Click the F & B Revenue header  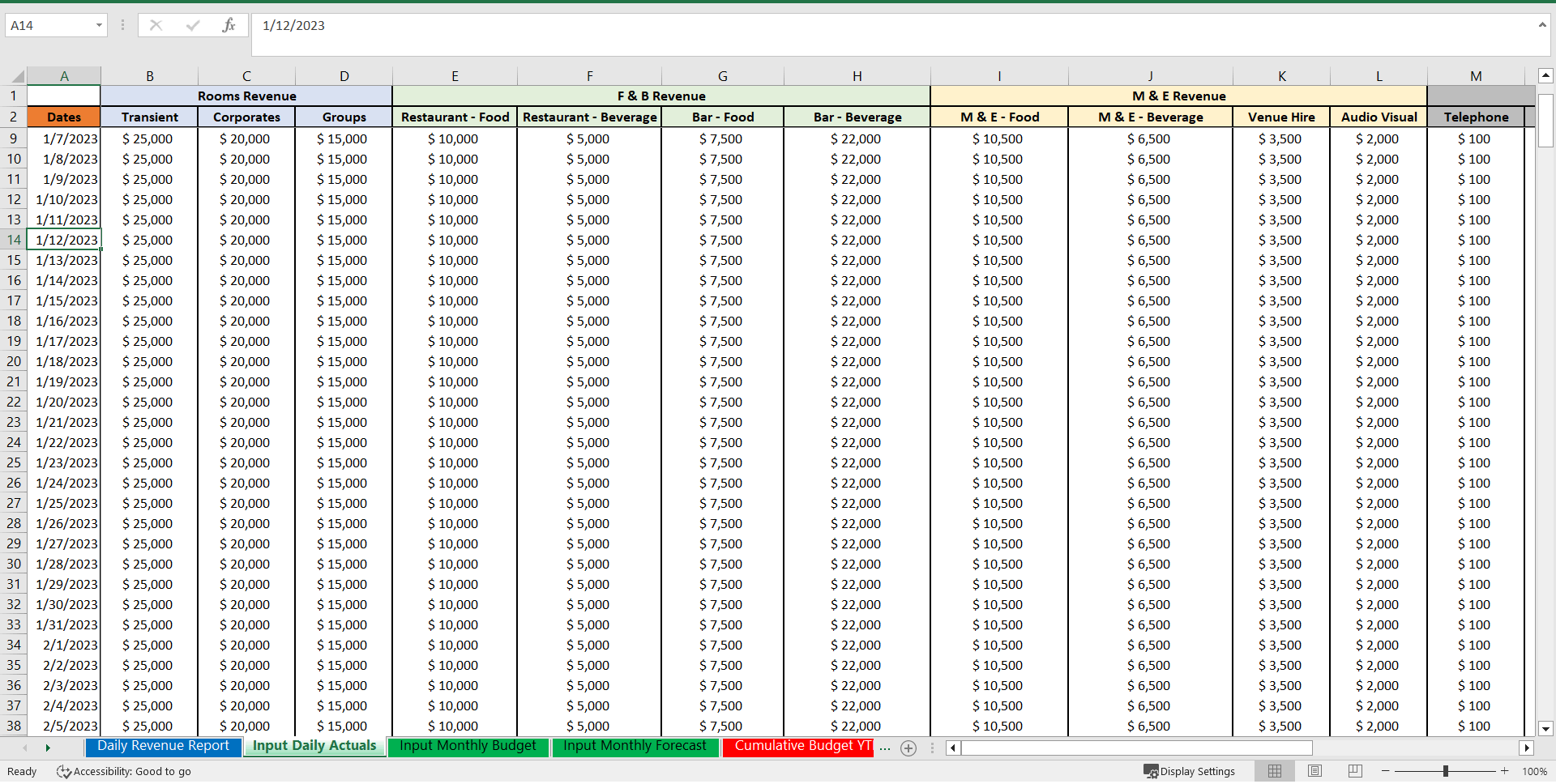pos(661,96)
